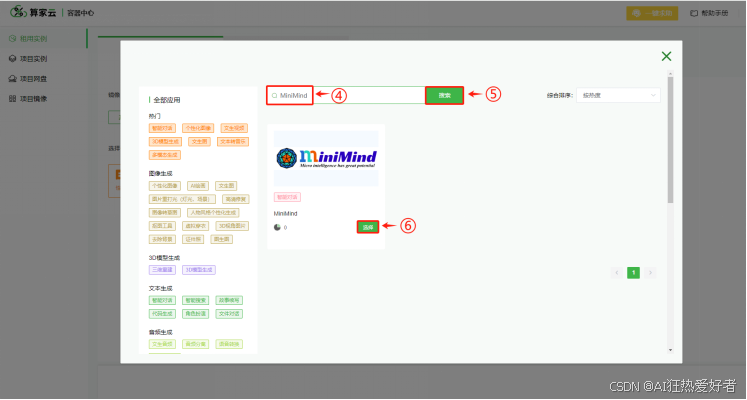Image resolution: width=747 pixels, height=400 pixels.
Task: Filter by 多模态生成 tag
Action: 164,155
